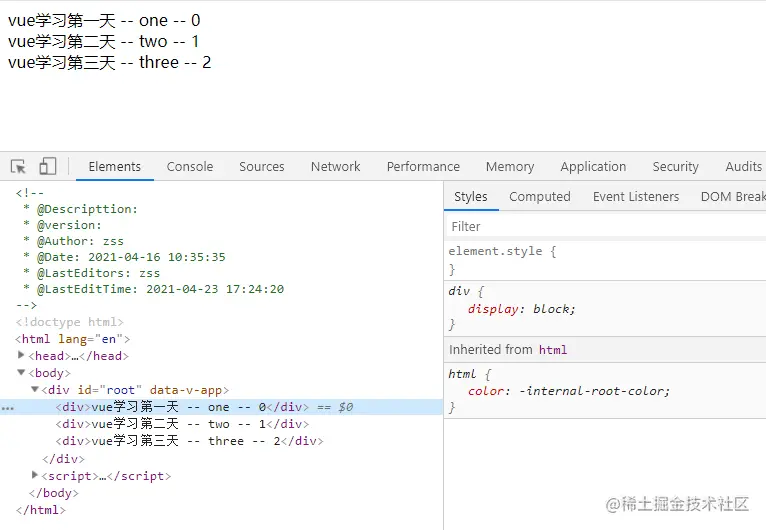
Task: Collapse the div id root node
Action: (x=34, y=389)
